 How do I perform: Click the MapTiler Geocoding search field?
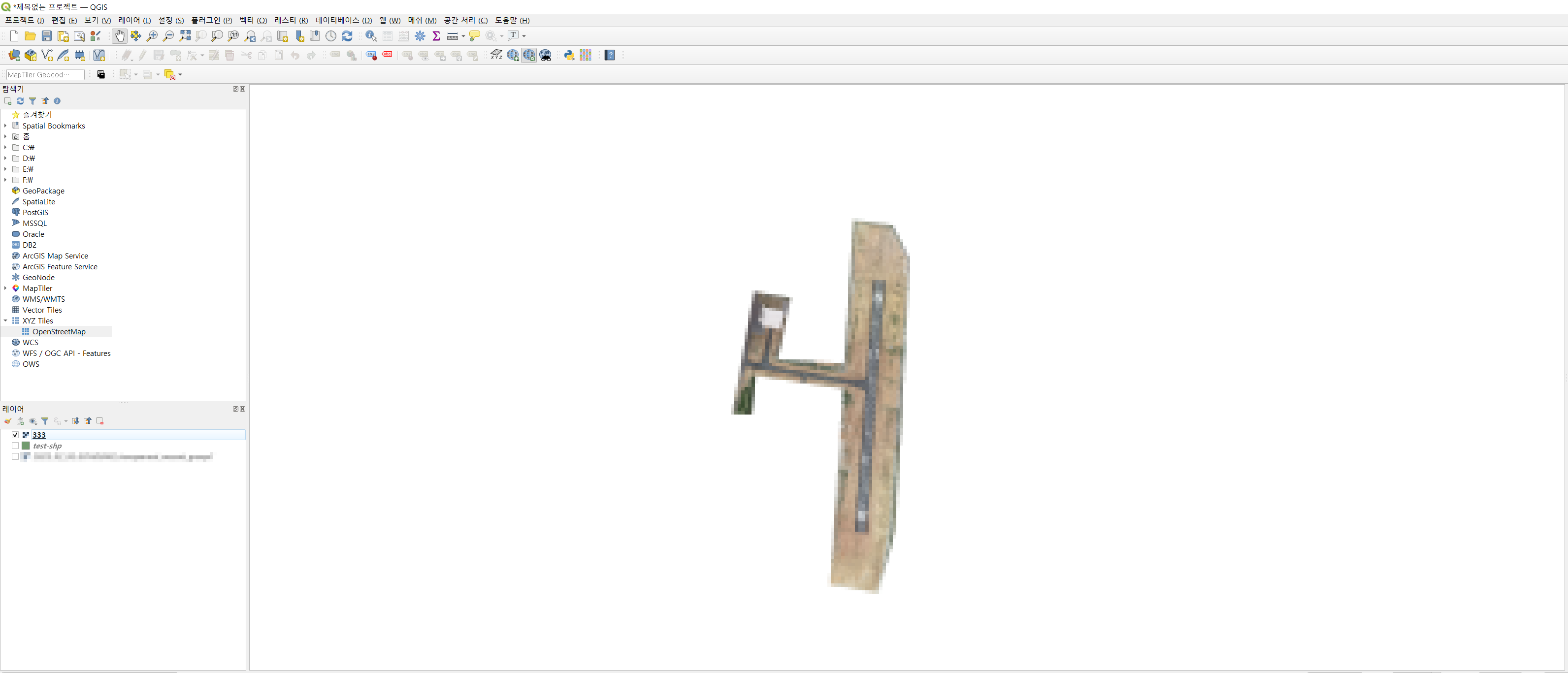click(x=44, y=74)
